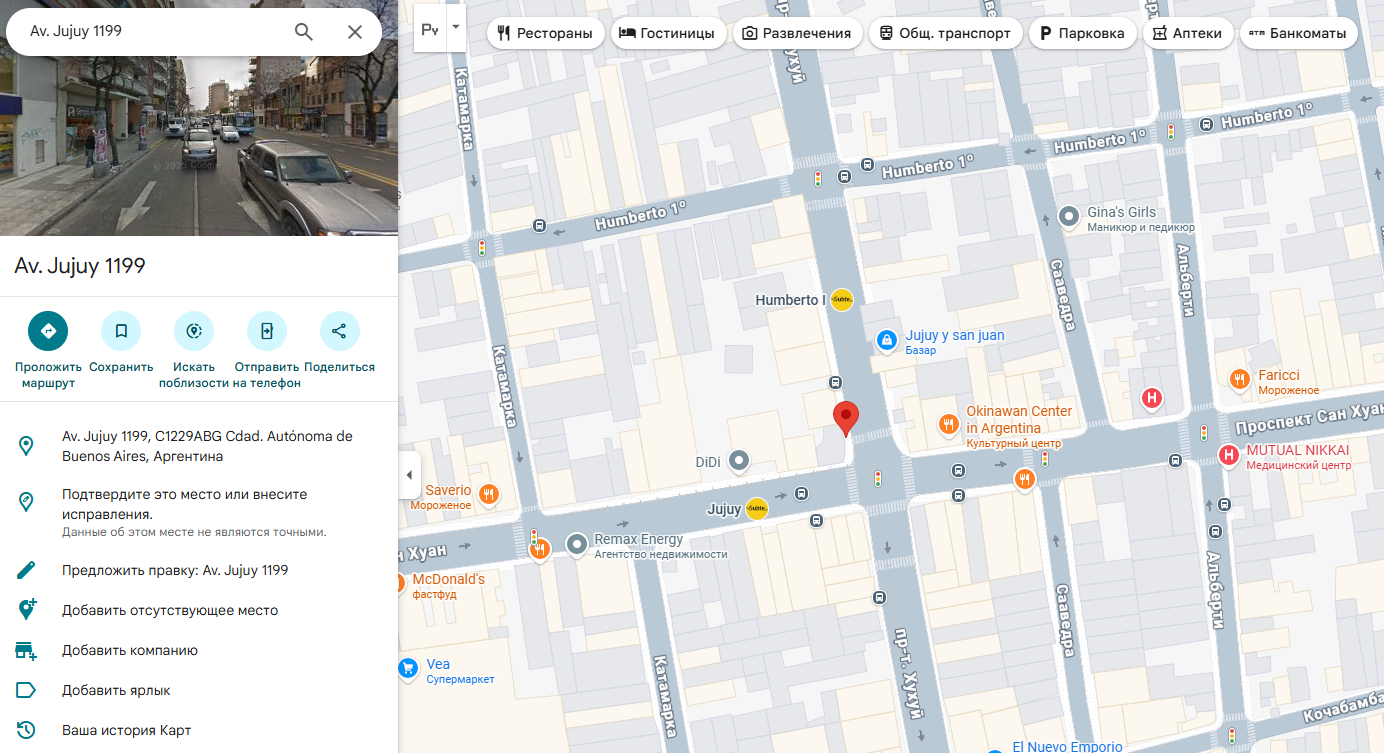This screenshot has width=1384, height=753.
Task: Clear the search with the X icon
Action: point(355,32)
